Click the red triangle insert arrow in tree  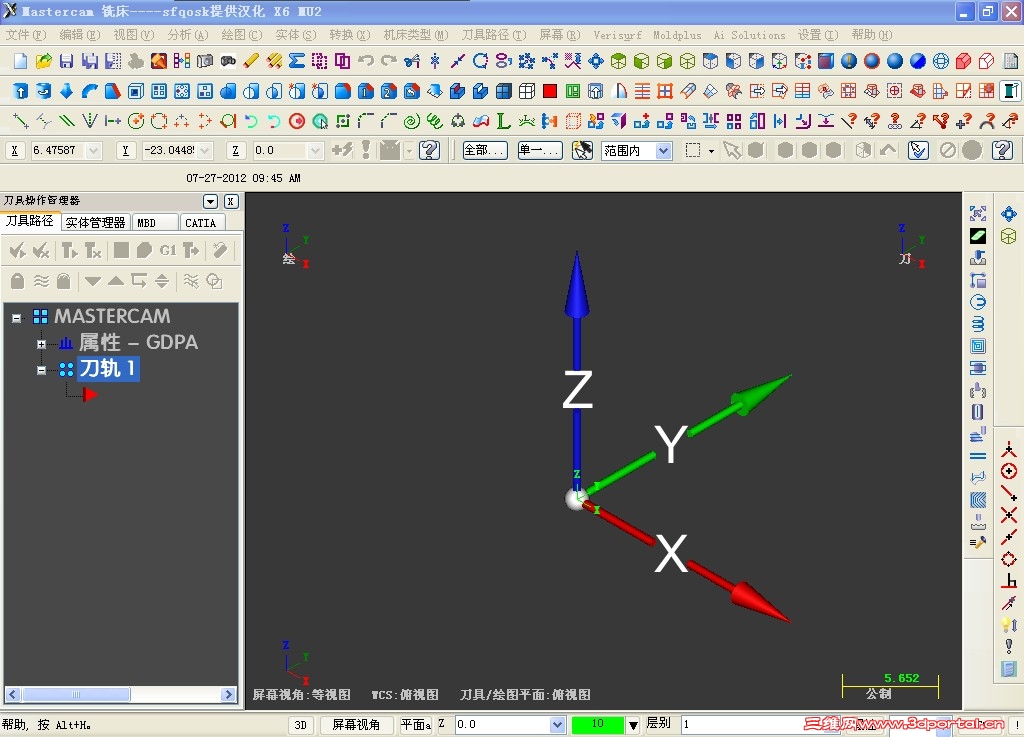(x=90, y=394)
